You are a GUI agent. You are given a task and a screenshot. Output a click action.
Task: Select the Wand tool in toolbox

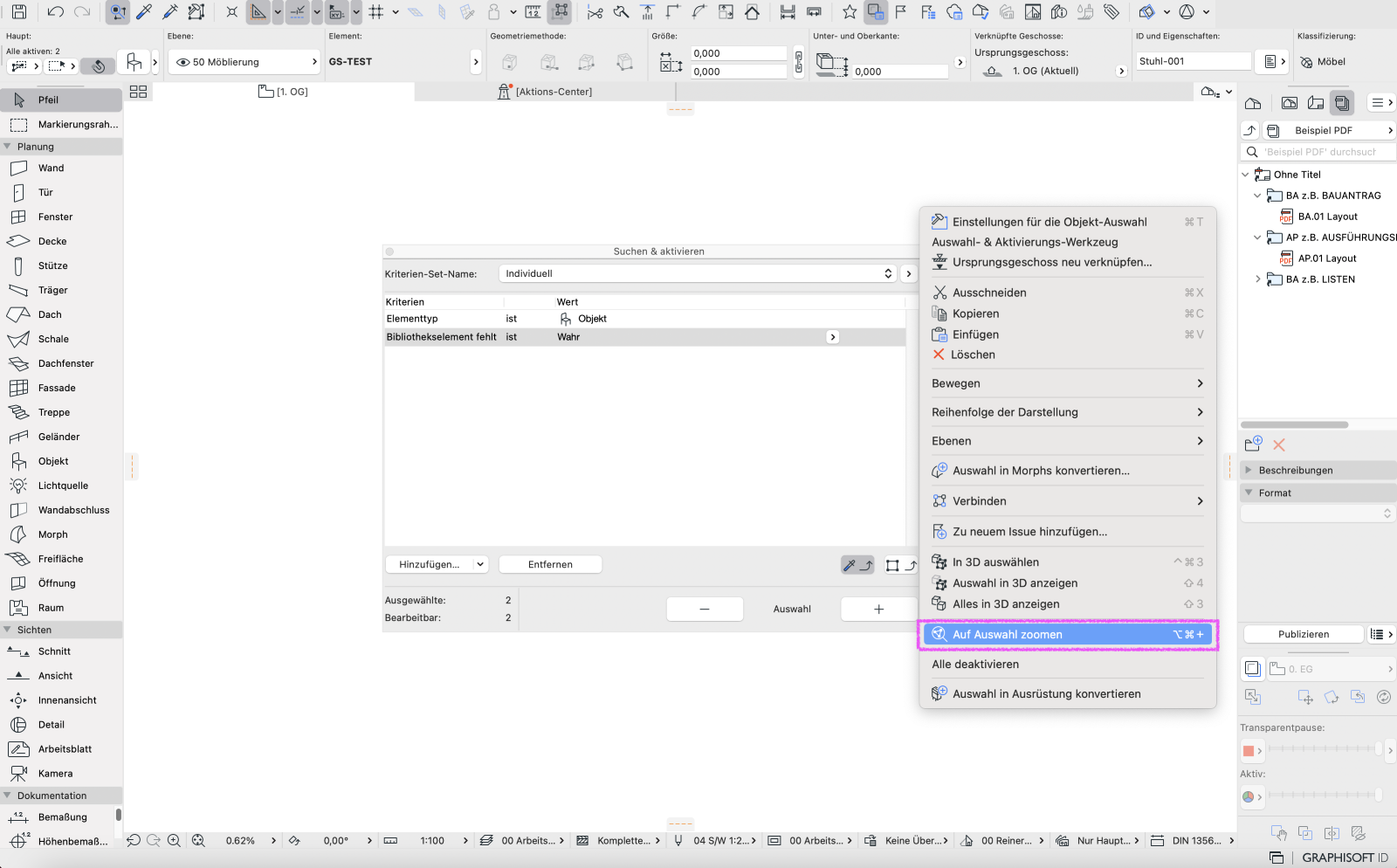tap(51, 168)
